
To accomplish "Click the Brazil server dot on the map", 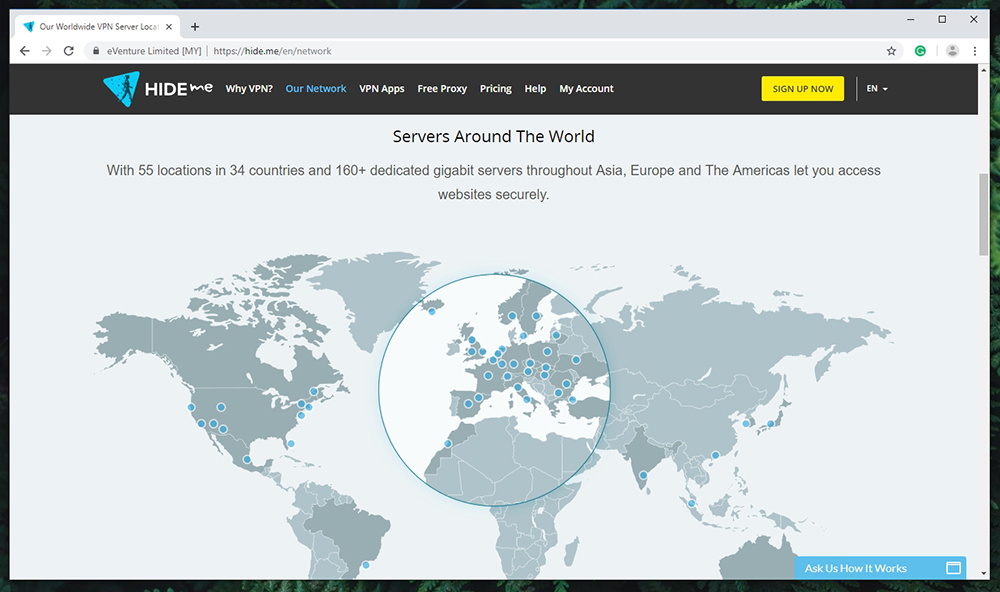I will (366, 565).
